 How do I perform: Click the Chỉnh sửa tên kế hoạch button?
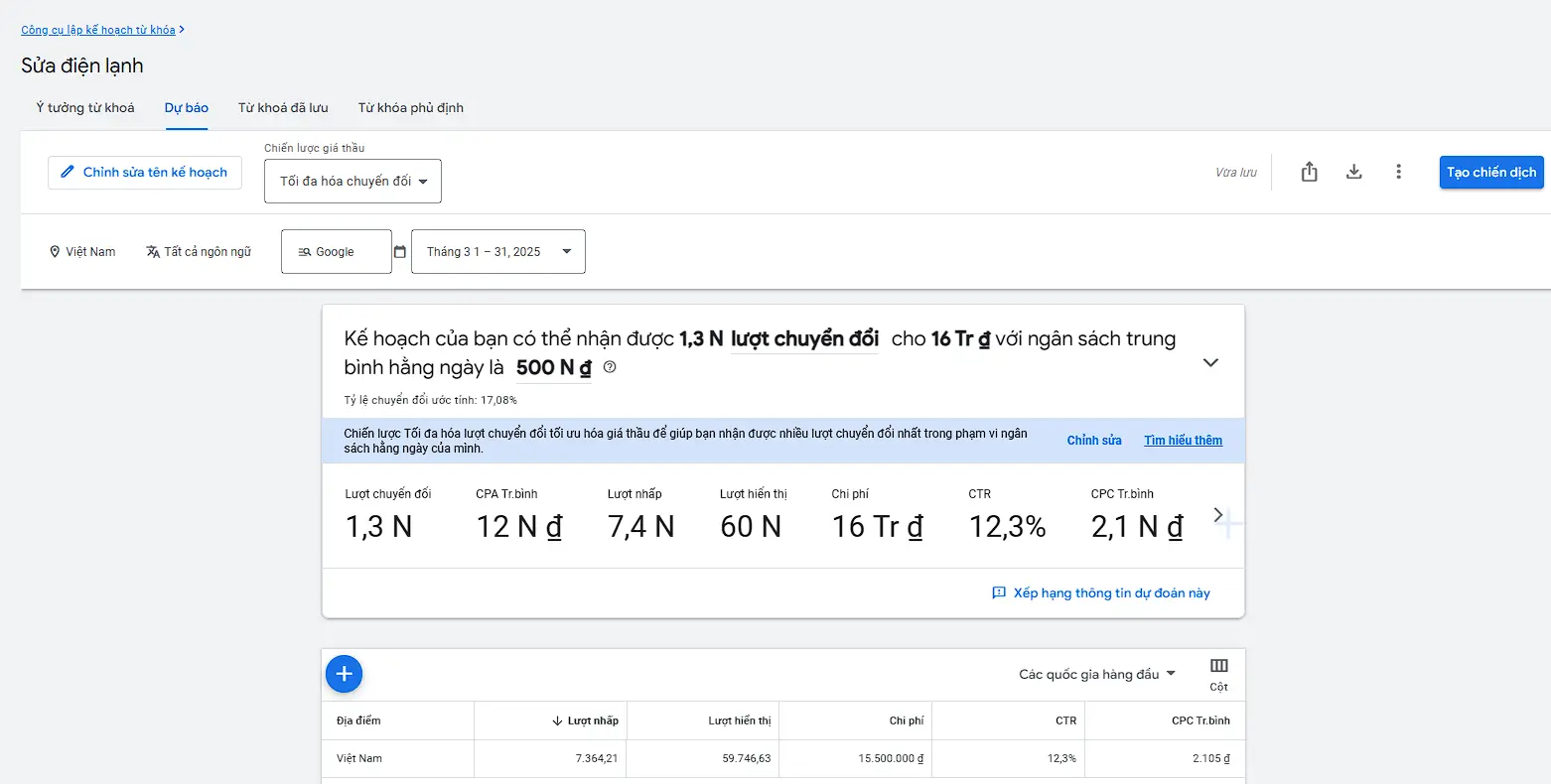(x=145, y=173)
